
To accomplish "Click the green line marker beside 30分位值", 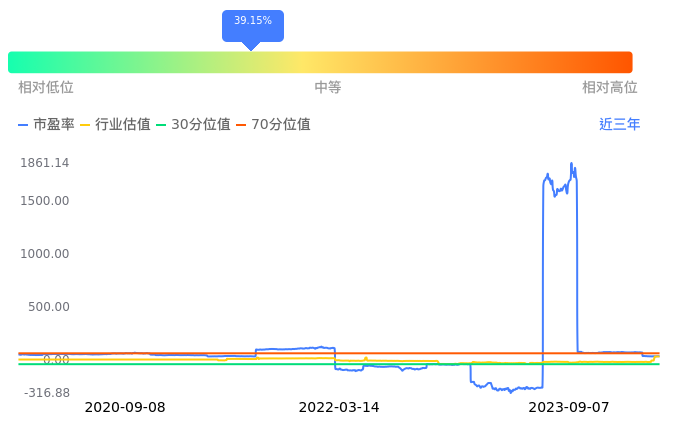I will tap(161, 125).
